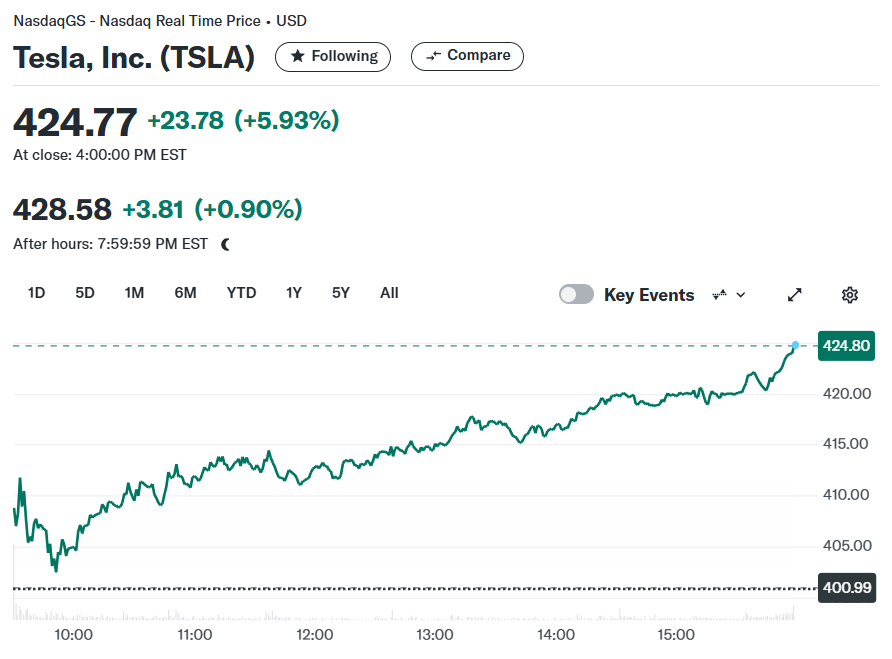Viewport: 892px width, 659px height.
Task: Click the compare arrows icon
Action: coord(433,56)
